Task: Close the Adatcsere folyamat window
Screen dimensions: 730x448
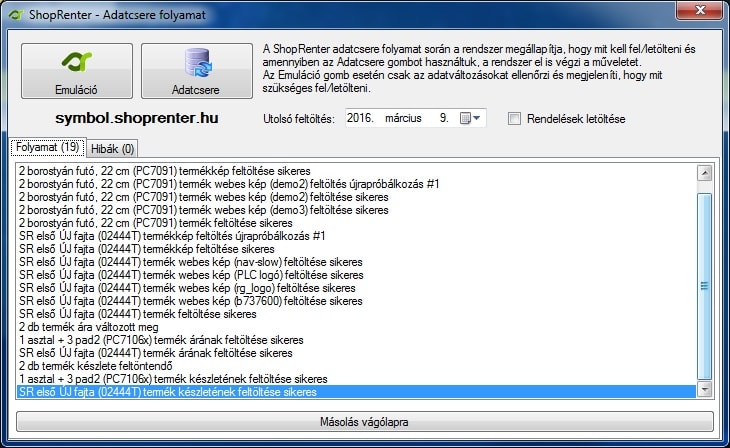Action: point(700,10)
